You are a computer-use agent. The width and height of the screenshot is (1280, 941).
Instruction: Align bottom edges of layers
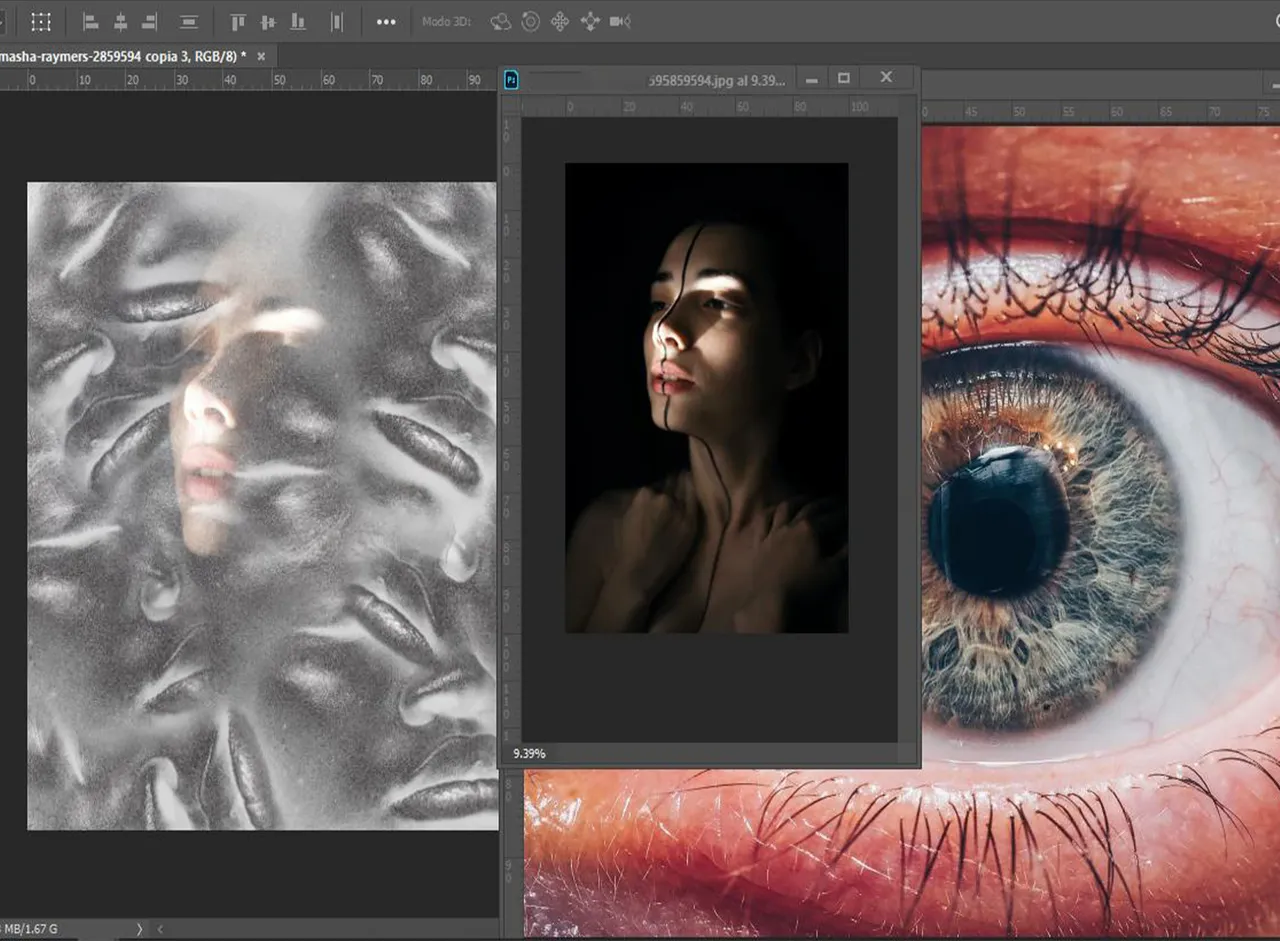coord(298,21)
